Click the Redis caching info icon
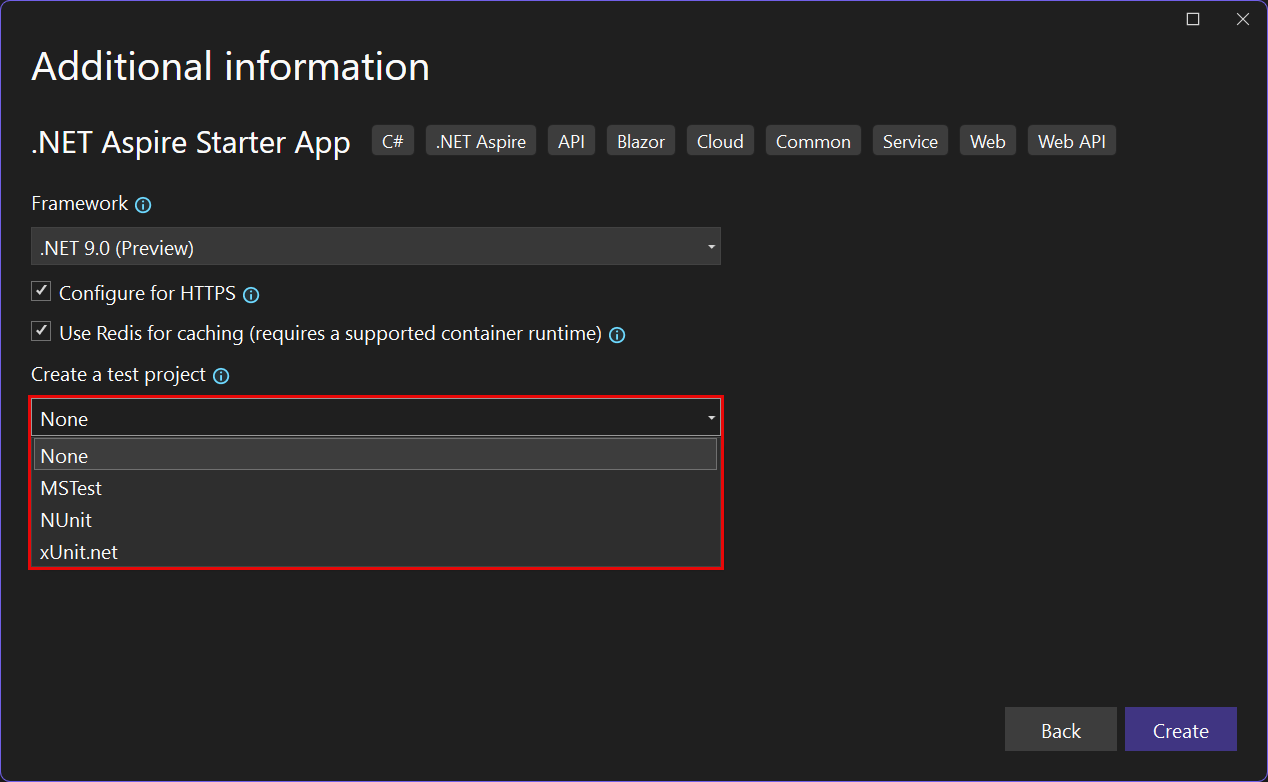 [x=617, y=335]
